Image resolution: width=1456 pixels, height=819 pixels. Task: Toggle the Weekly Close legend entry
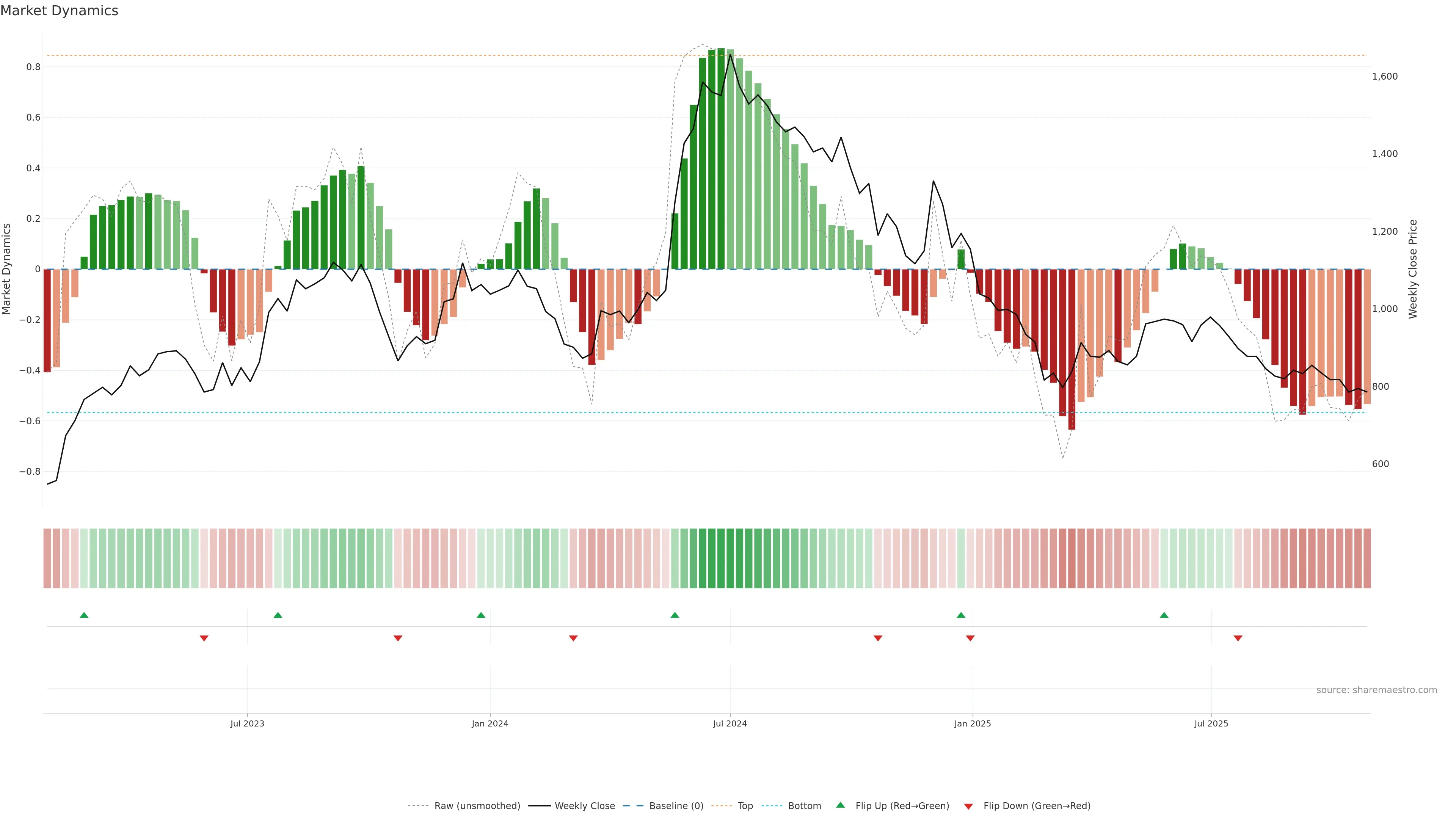pos(584,806)
